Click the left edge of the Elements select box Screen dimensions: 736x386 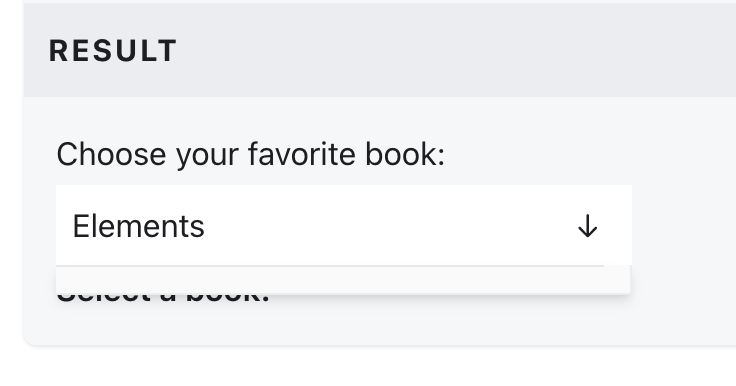(x=59, y=225)
